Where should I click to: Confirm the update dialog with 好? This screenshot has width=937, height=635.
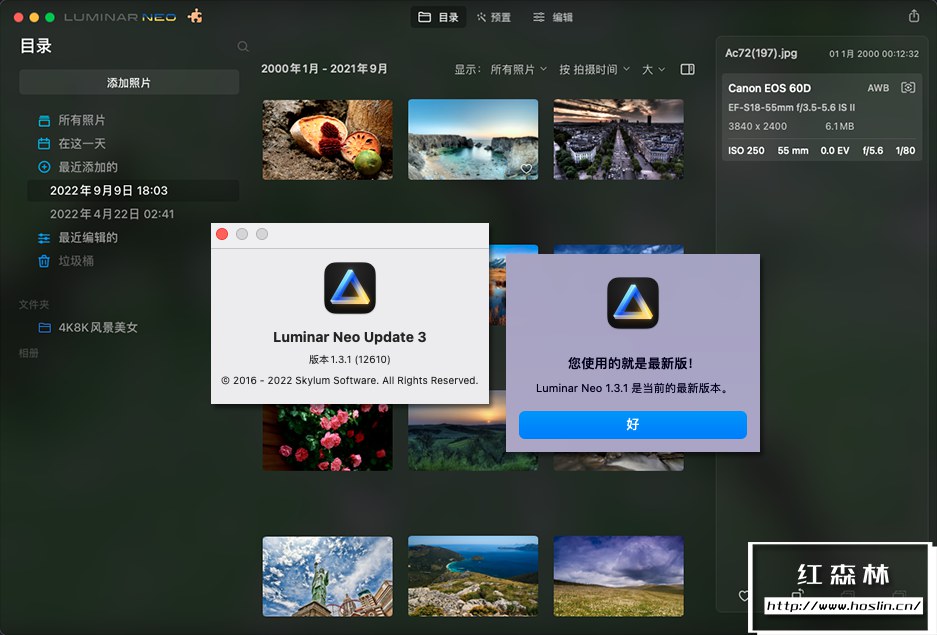pyautogui.click(x=632, y=425)
